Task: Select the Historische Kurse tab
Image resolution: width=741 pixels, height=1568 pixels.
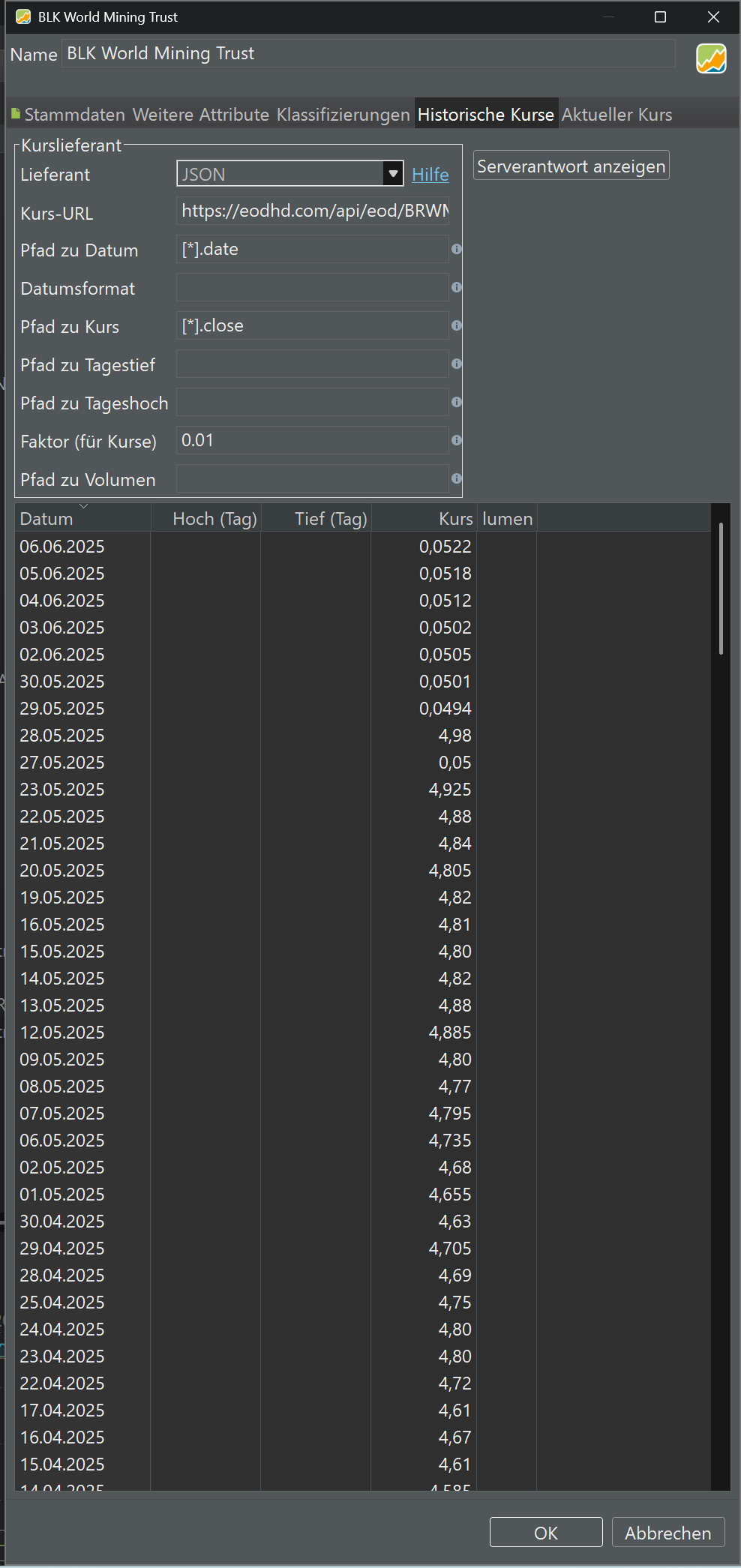Action: click(486, 114)
